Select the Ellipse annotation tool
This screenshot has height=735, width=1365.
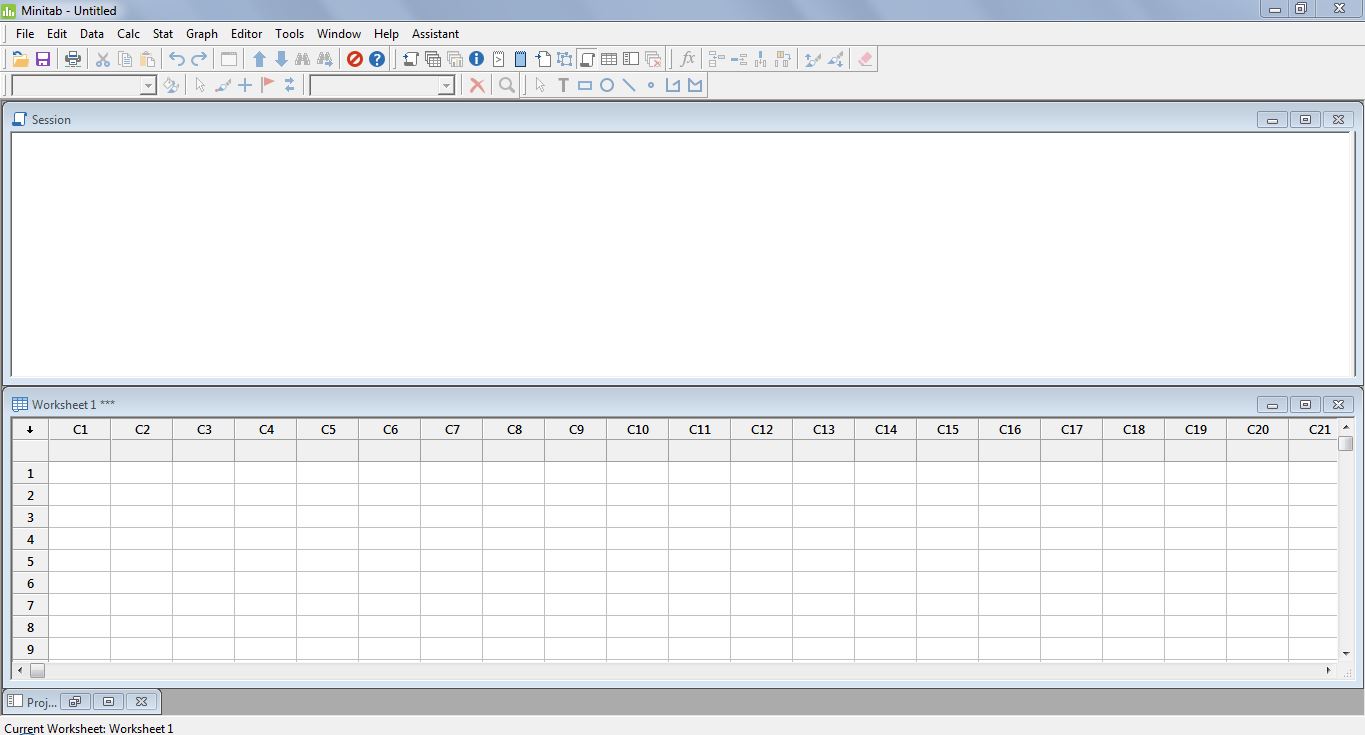click(x=607, y=85)
